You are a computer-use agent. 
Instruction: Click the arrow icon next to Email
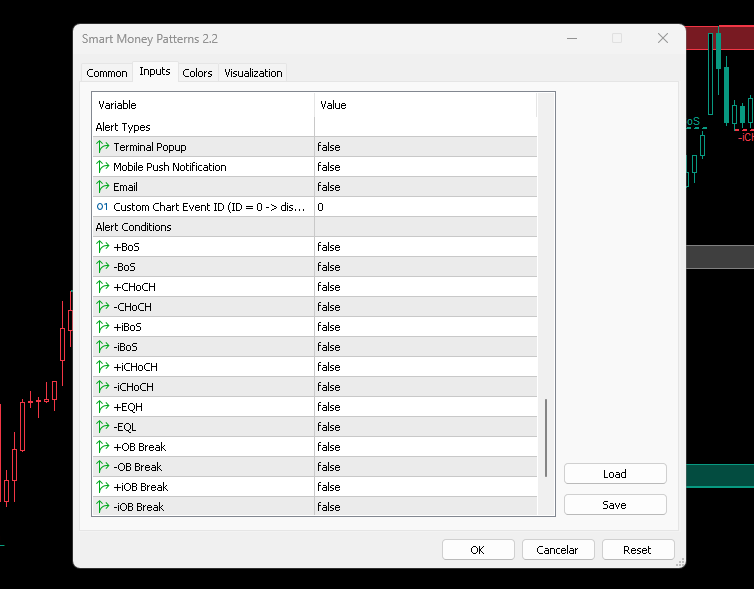pos(102,187)
